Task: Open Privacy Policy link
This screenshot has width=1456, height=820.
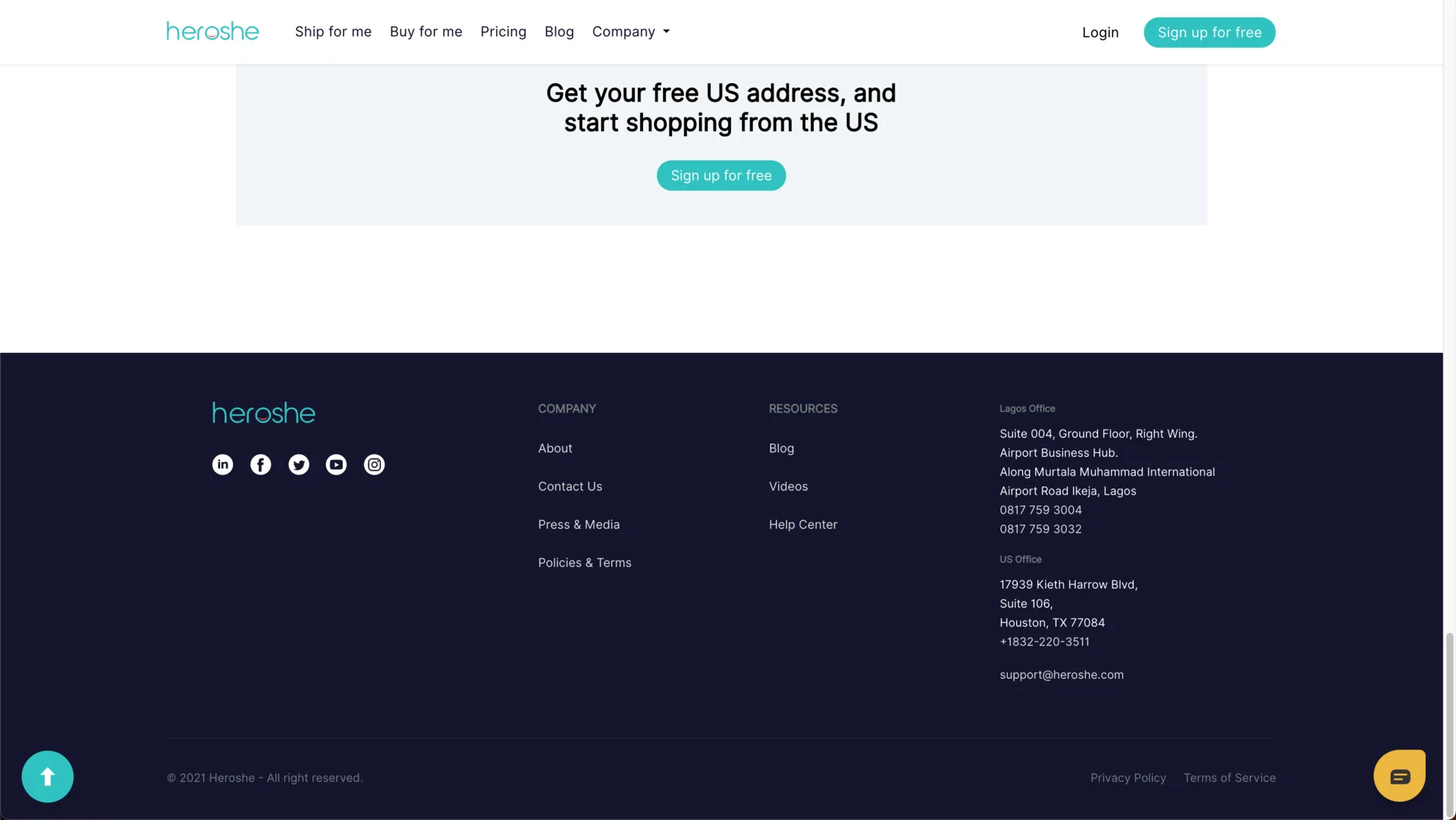Action: tap(1128, 778)
